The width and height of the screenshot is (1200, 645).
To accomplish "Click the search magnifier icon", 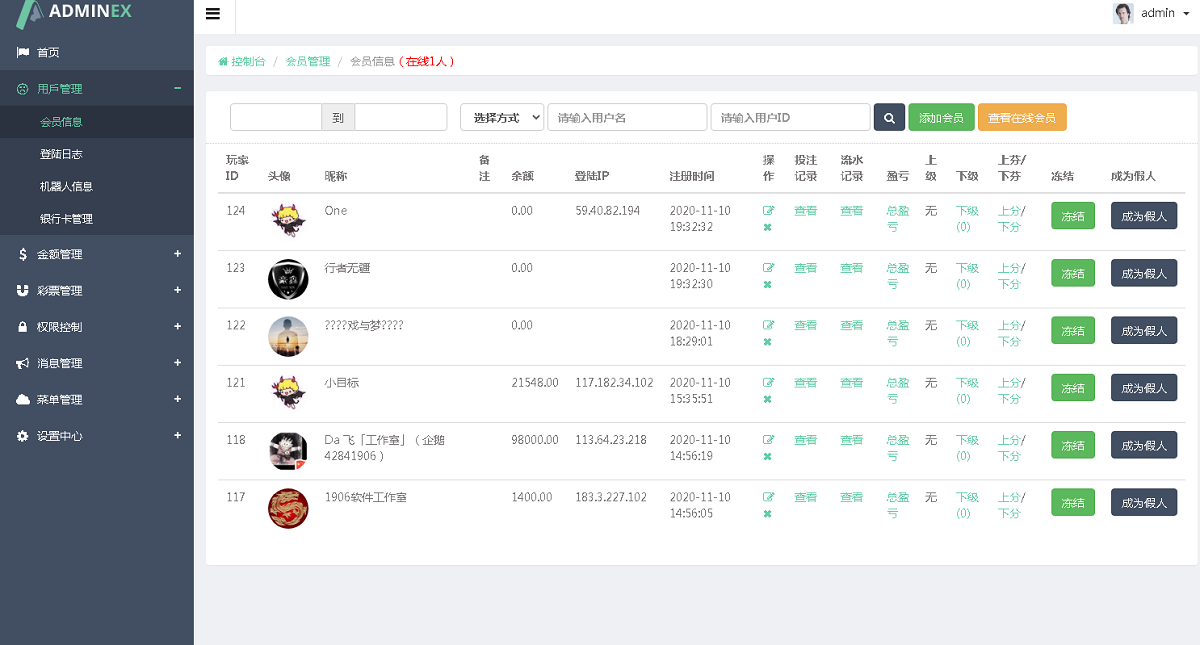I will click(x=889, y=117).
